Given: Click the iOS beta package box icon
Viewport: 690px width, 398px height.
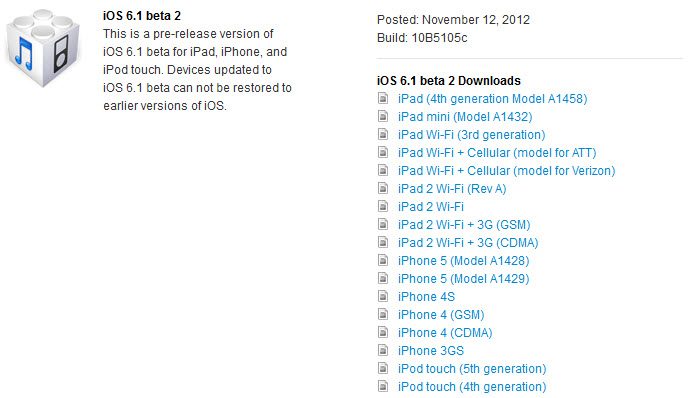Looking at the screenshot, I should (43, 48).
